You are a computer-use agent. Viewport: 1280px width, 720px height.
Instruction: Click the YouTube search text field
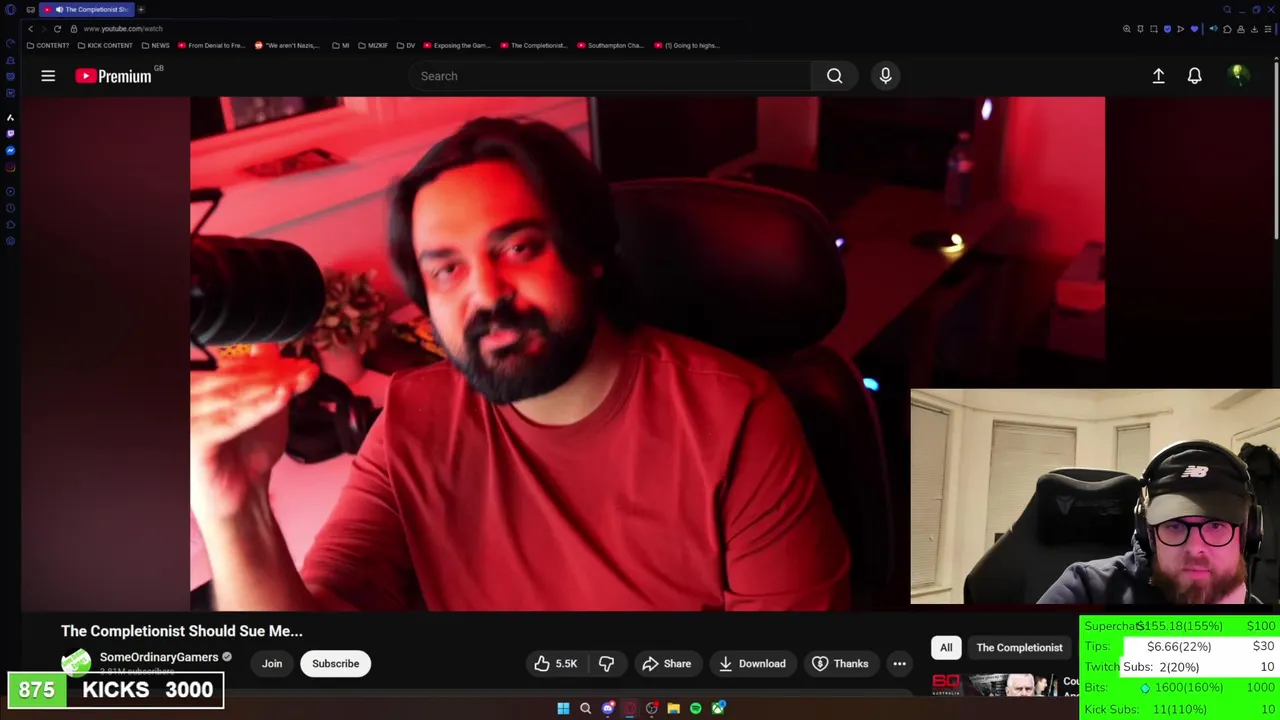click(x=610, y=76)
